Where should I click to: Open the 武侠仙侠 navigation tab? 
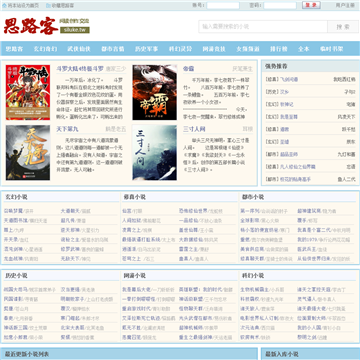click(79, 49)
